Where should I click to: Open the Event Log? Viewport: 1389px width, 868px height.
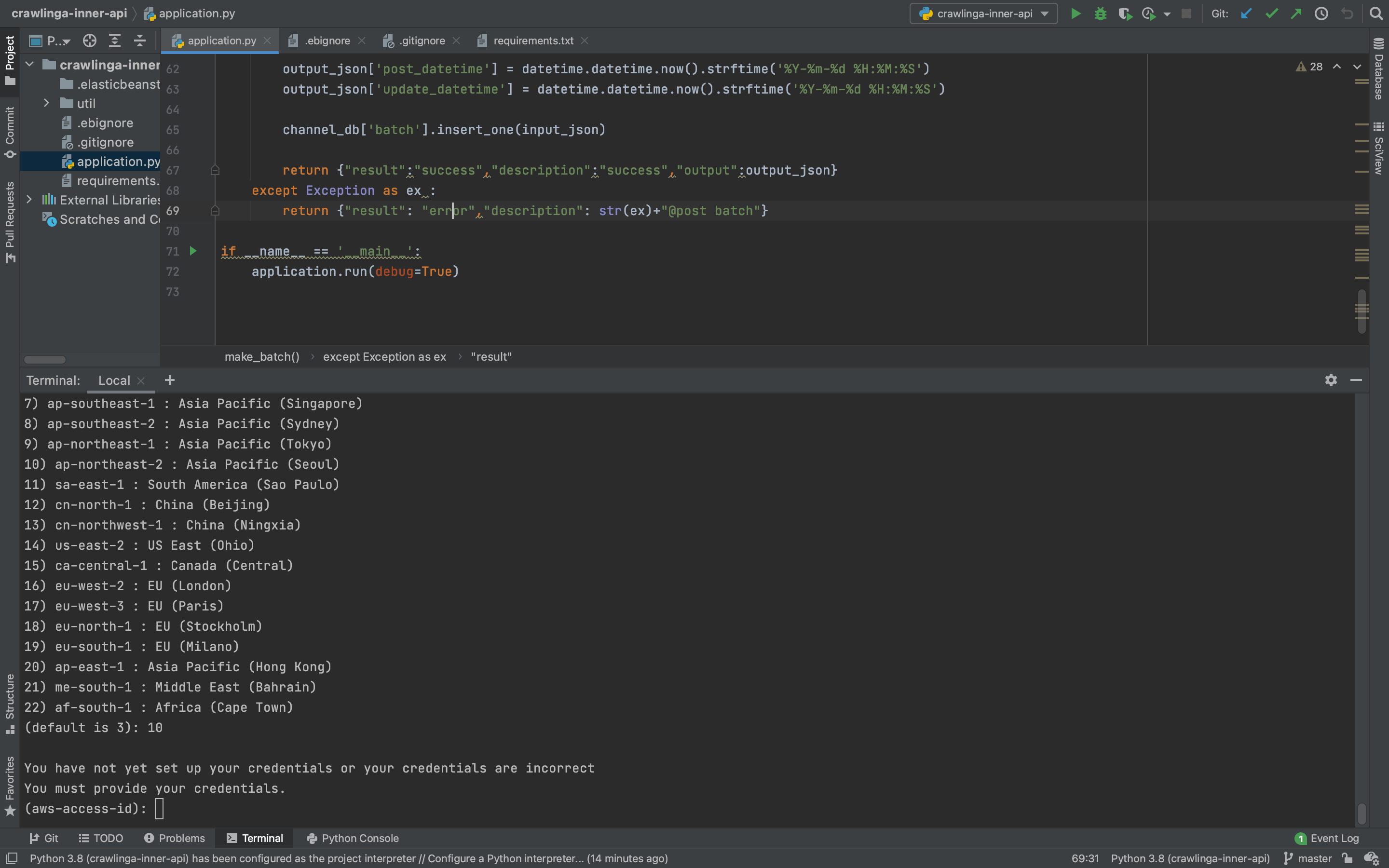[1327, 838]
